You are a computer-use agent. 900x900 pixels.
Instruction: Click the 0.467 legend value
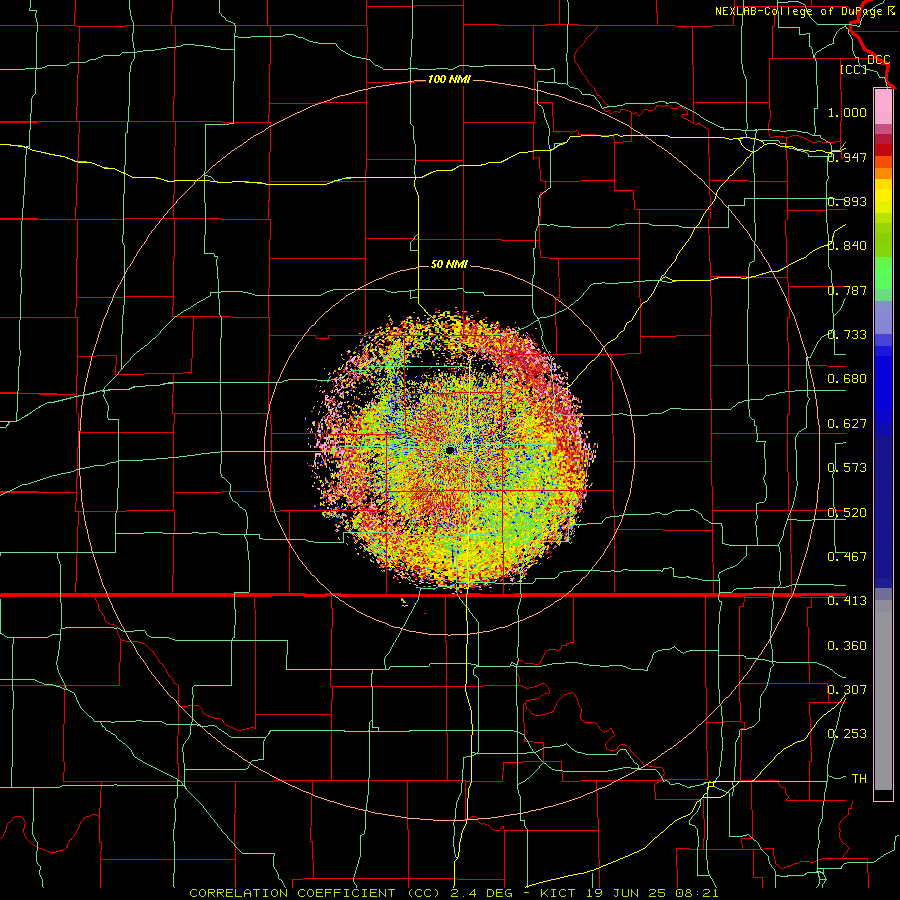(847, 557)
